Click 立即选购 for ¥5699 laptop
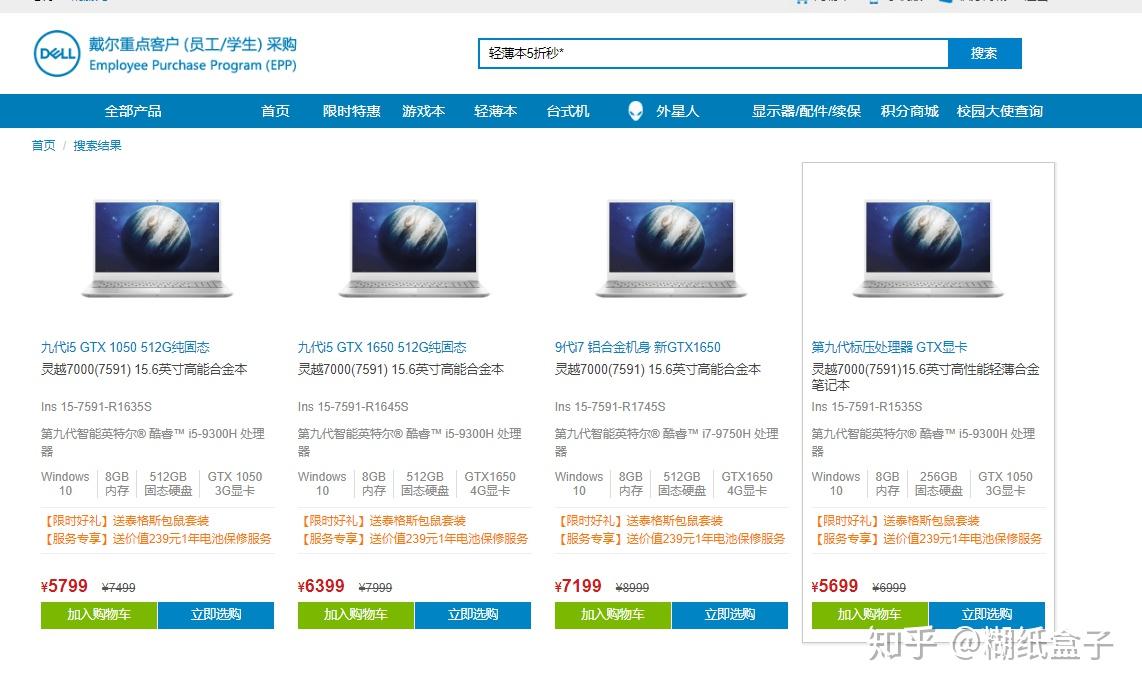The width and height of the screenshot is (1142, 690). 987,615
